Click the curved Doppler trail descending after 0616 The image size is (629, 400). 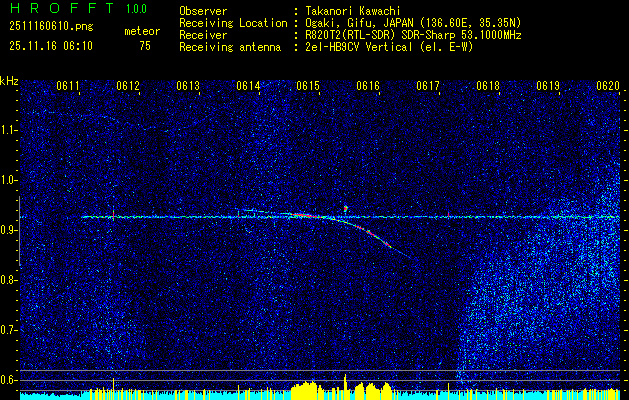click(373, 235)
